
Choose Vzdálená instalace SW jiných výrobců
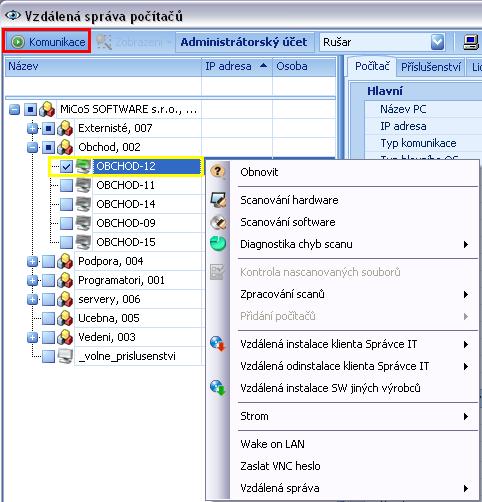[342, 388]
